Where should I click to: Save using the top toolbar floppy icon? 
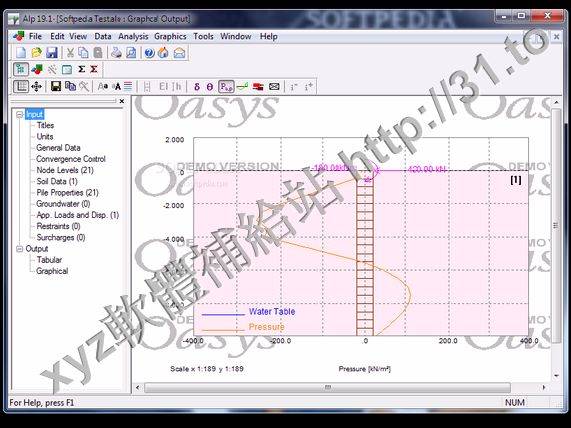51,53
